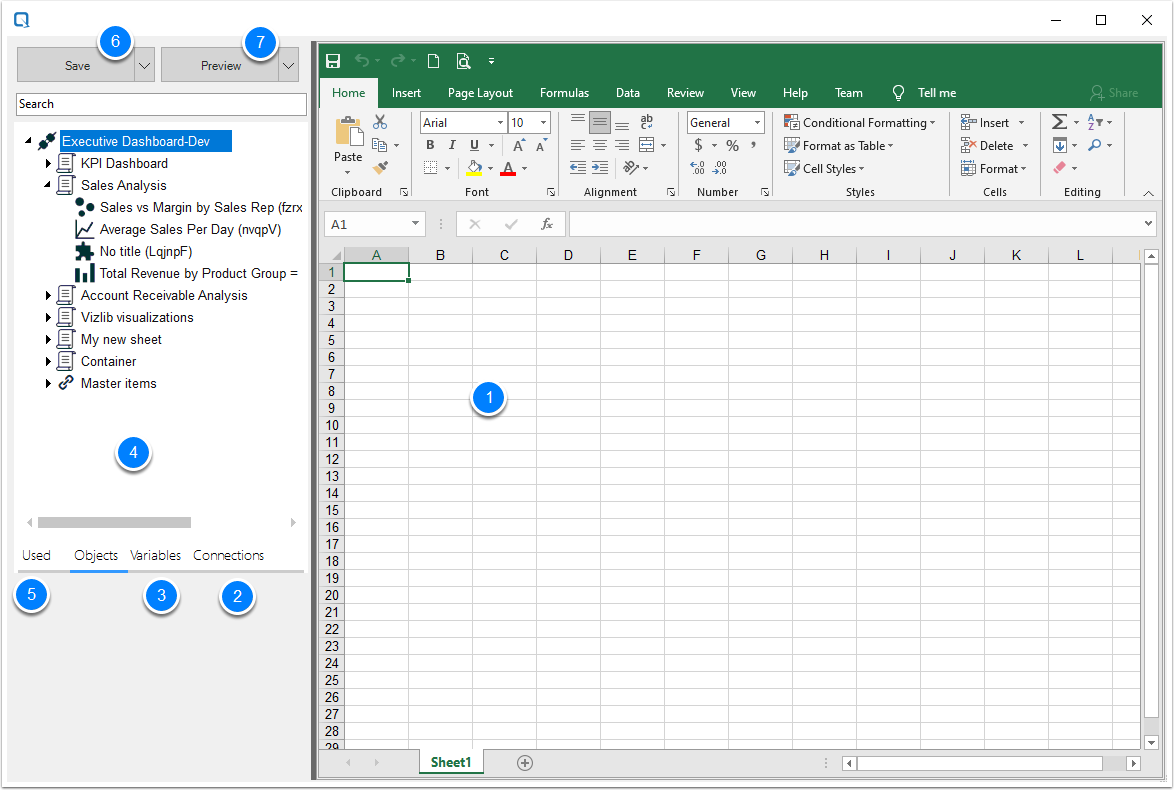The height and width of the screenshot is (790, 1174).
Task: Click inside the Search field of the add-in panel
Action: [x=161, y=104]
